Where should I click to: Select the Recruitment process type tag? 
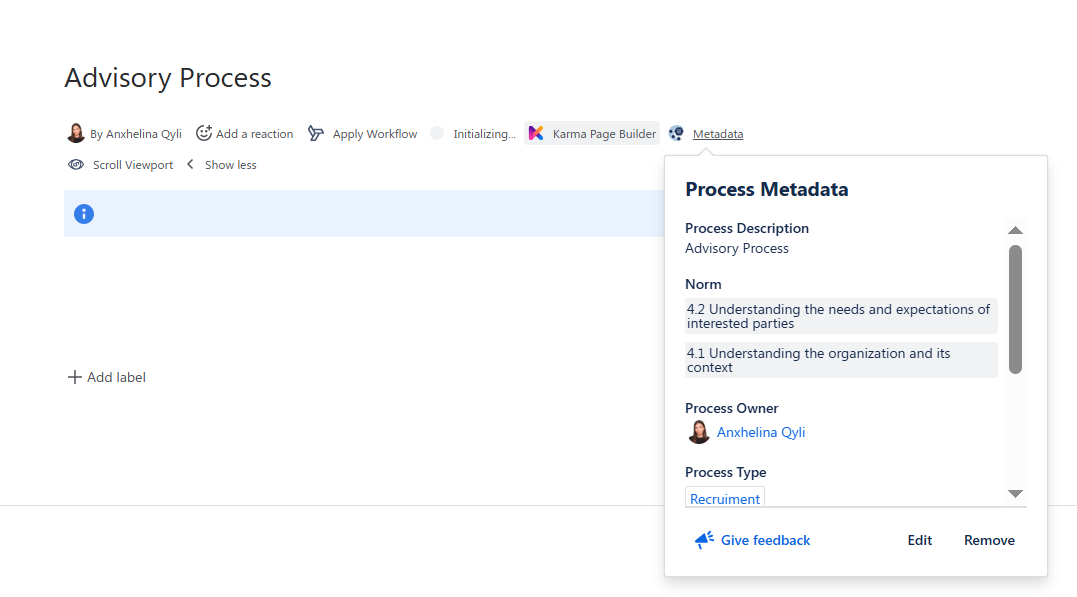tap(725, 498)
